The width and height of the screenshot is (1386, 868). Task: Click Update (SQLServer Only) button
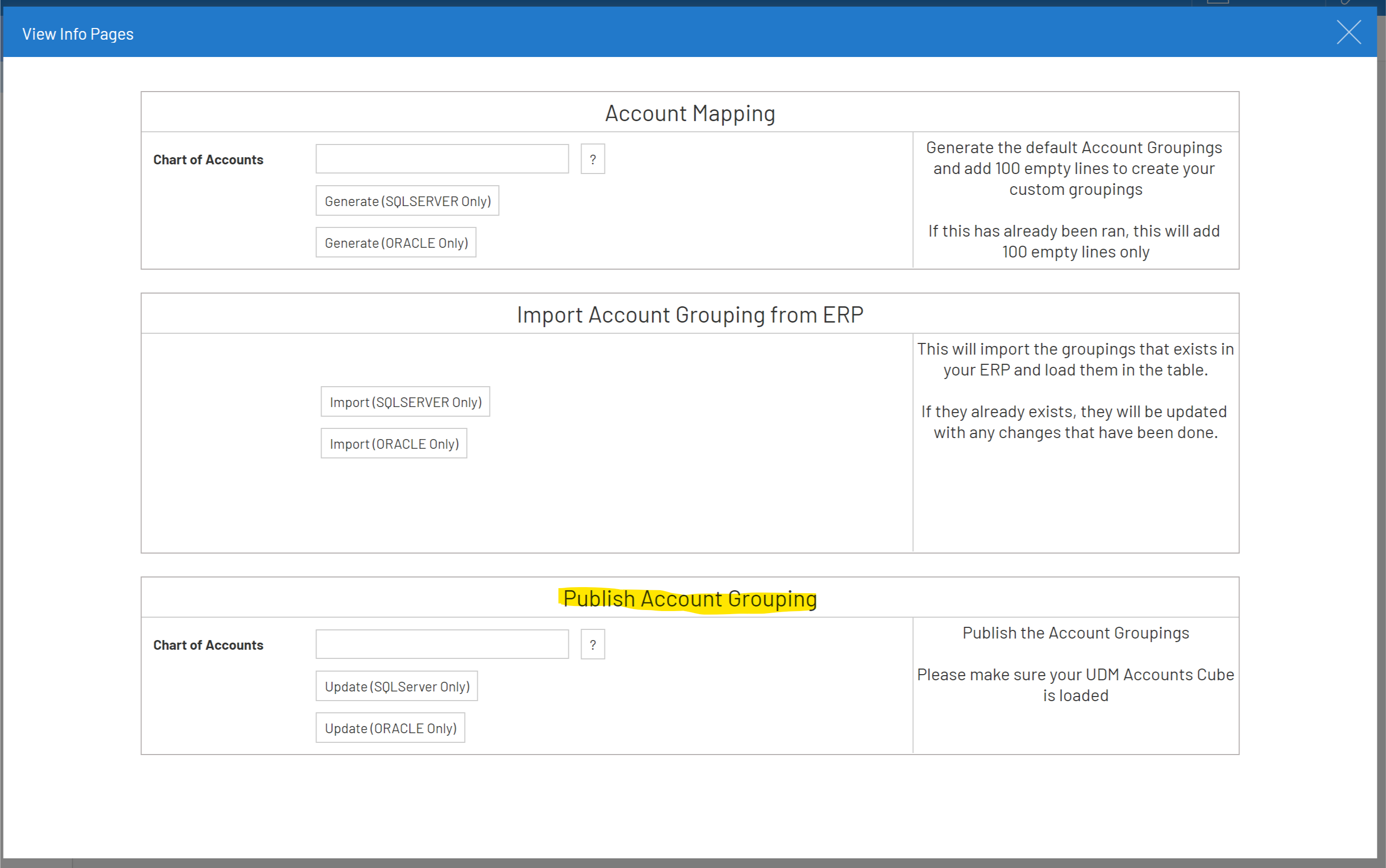click(396, 686)
